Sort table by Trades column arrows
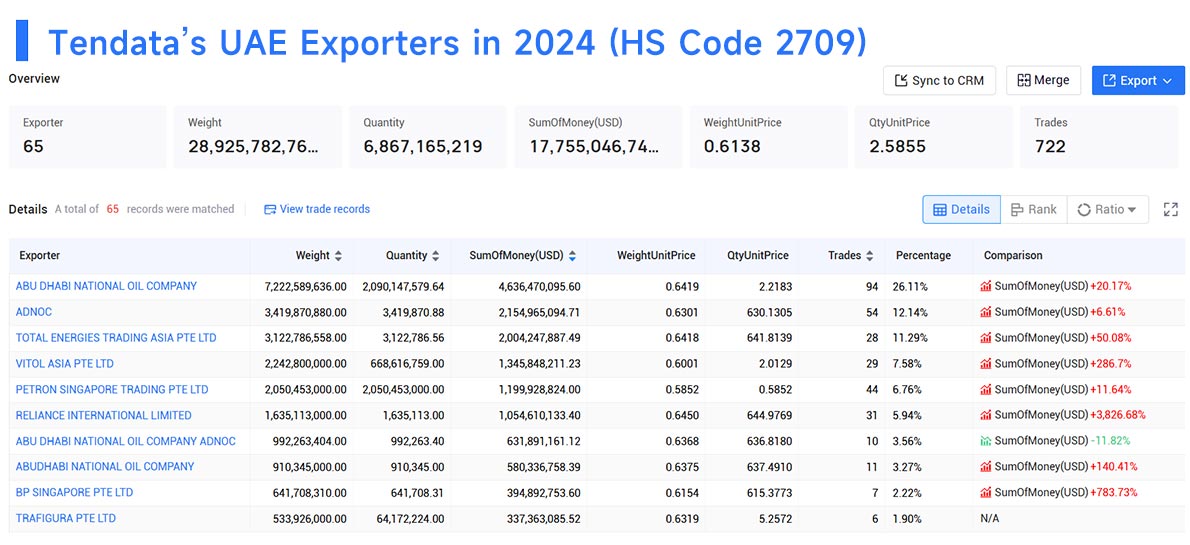Image resolution: width=1190 pixels, height=545 pixels. (870, 256)
